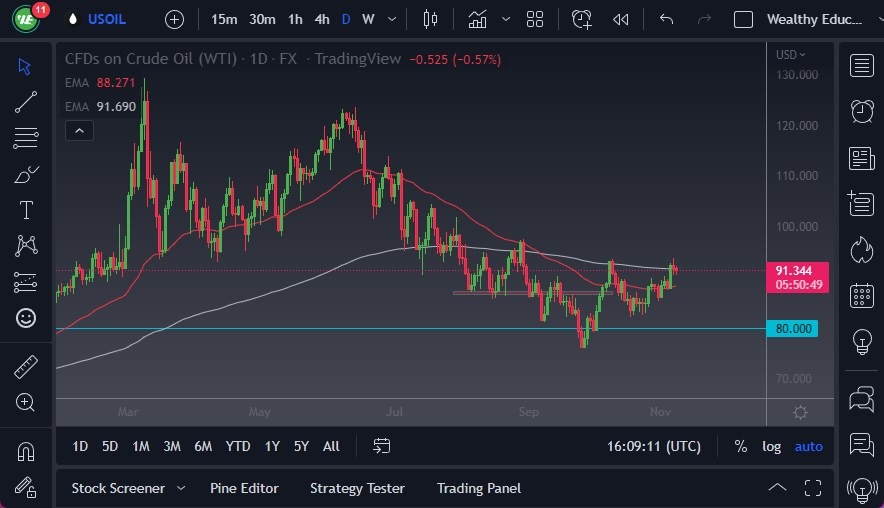The height and width of the screenshot is (508, 884).
Task: Toggle percent scale on price axis
Action: pos(740,446)
